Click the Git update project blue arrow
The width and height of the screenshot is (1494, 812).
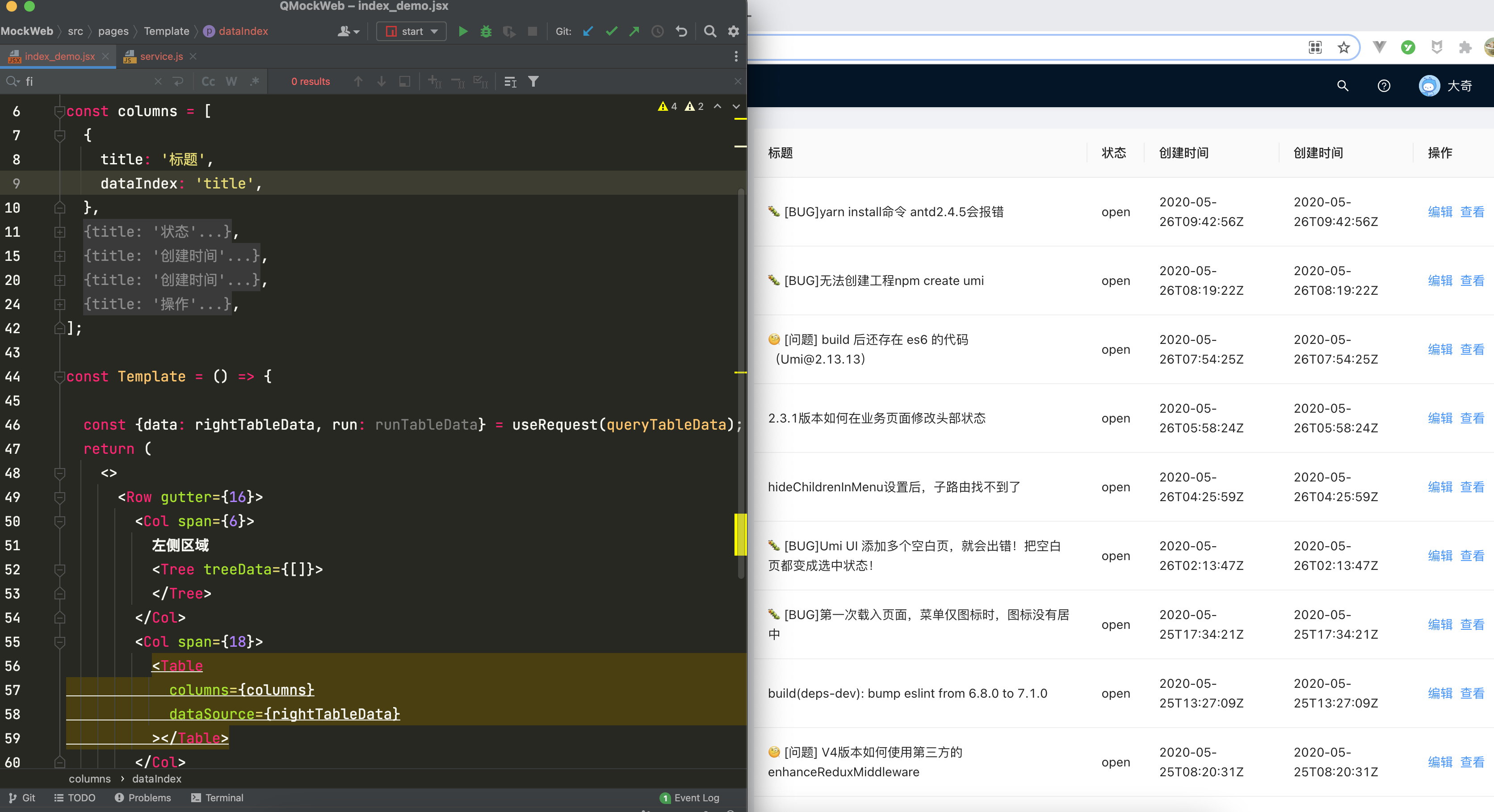tap(588, 31)
